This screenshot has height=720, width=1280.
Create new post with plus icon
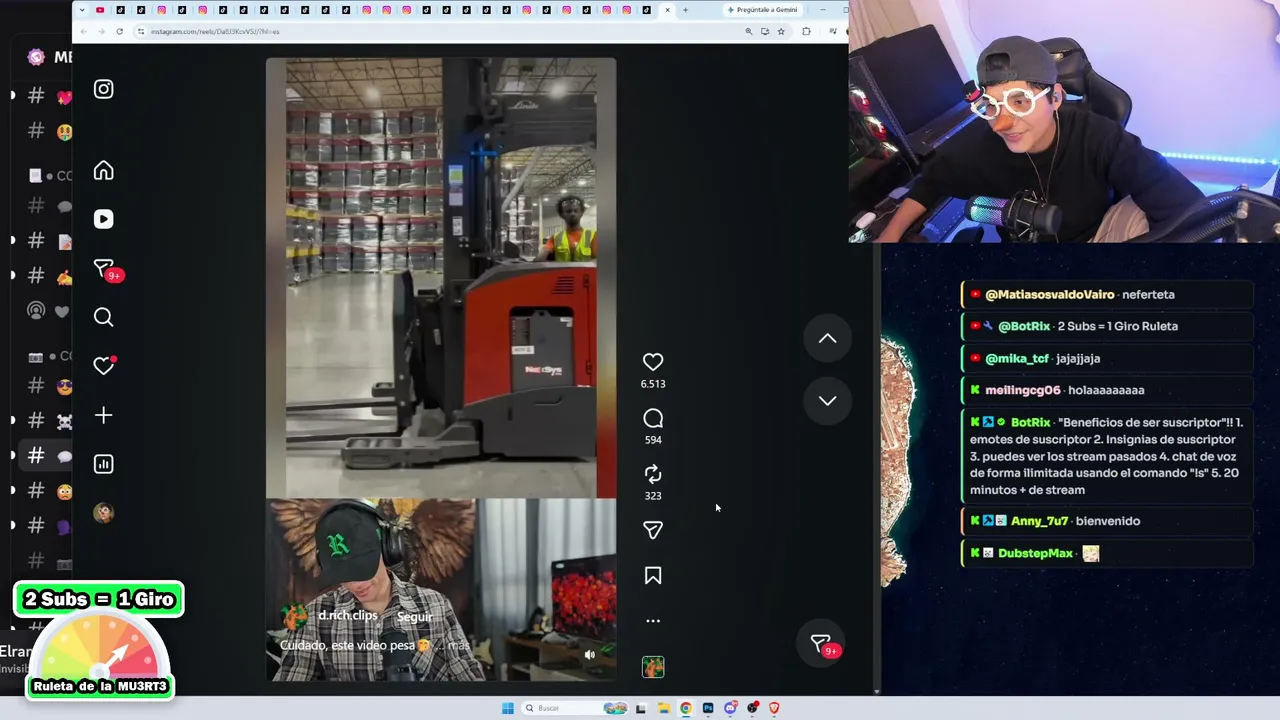pos(103,415)
